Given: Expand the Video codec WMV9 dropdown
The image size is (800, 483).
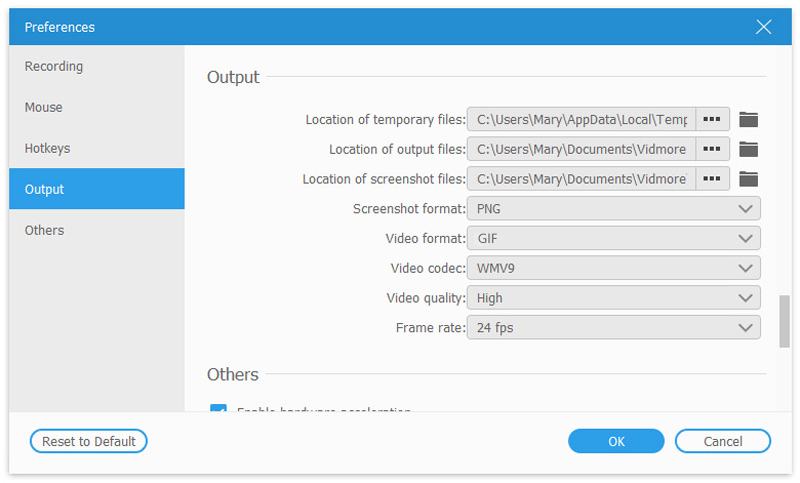Looking at the screenshot, I should point(613,268).
